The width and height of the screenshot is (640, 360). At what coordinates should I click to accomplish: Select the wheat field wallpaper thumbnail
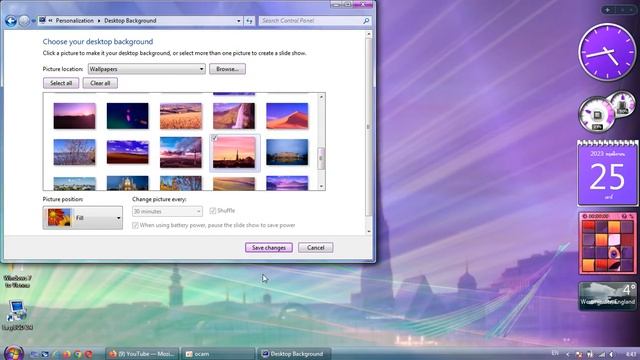(181, 116)
